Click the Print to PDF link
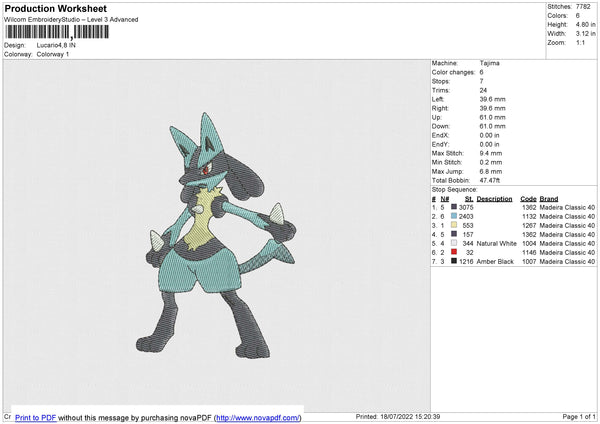Screen dimensions: 600x424 (x=36, y=417)
